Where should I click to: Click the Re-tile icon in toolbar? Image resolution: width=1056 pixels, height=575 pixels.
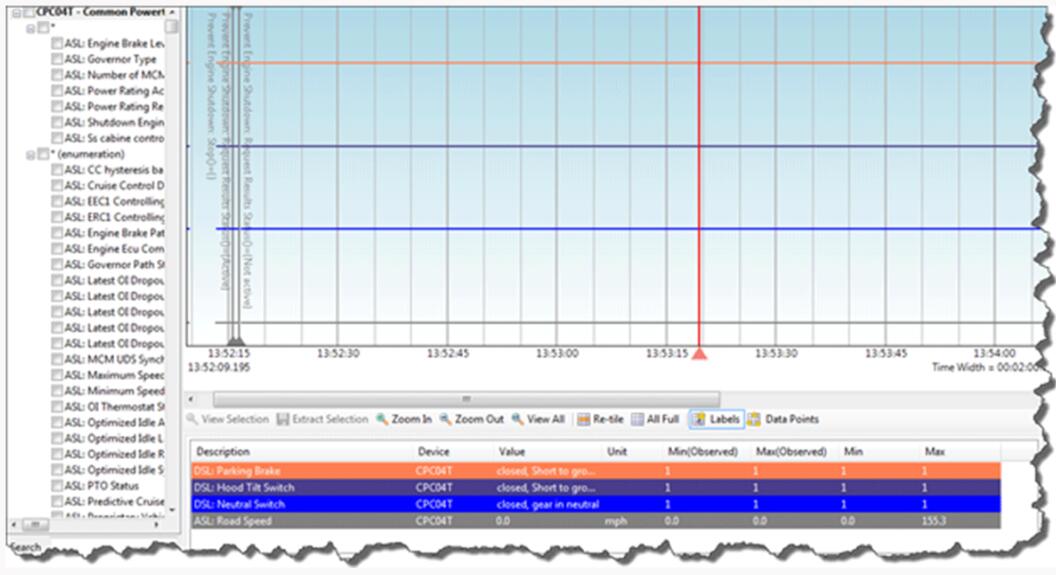[x=584, y=420]
